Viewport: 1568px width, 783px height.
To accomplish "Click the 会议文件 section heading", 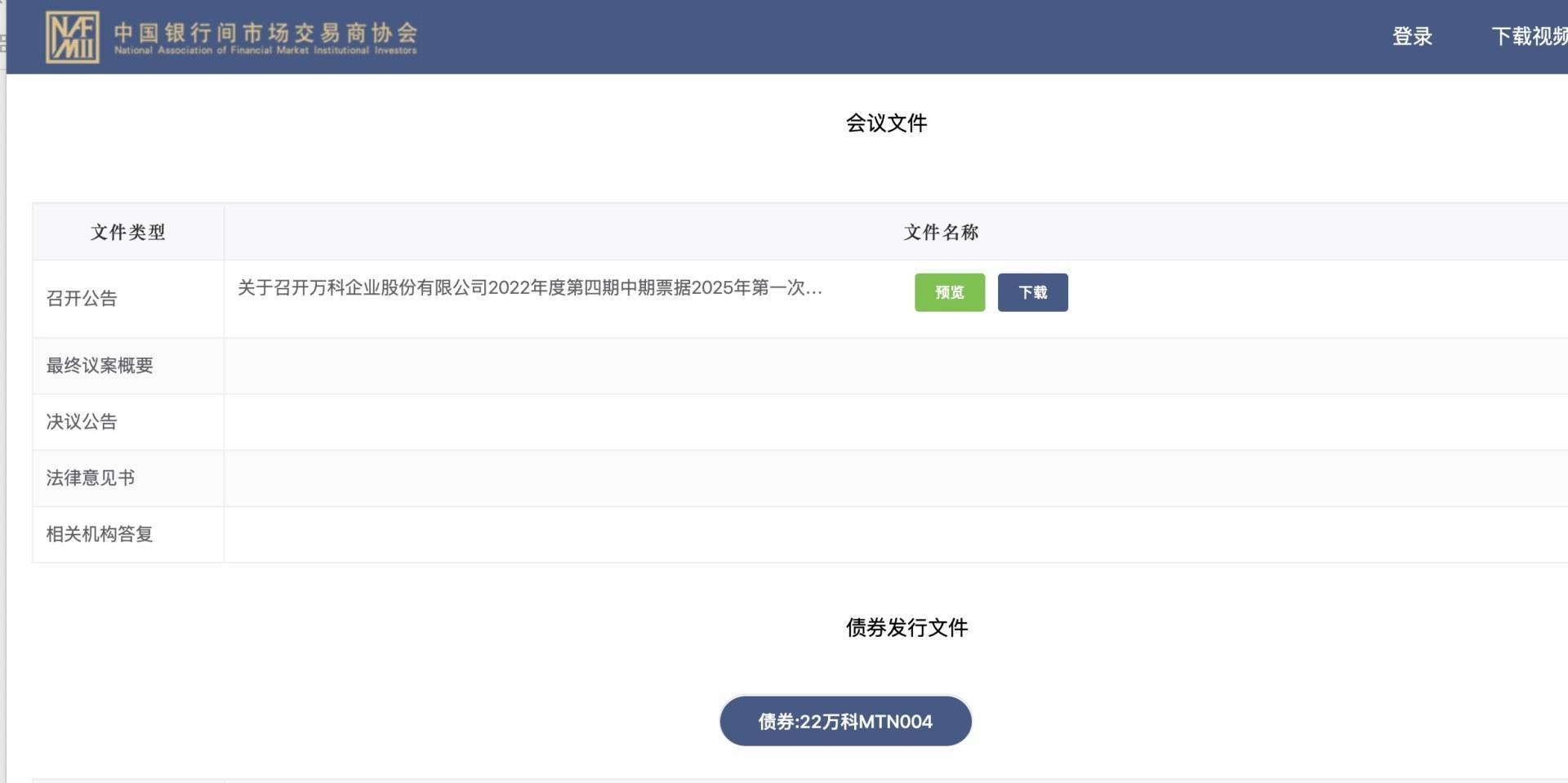I will point(886,123).
